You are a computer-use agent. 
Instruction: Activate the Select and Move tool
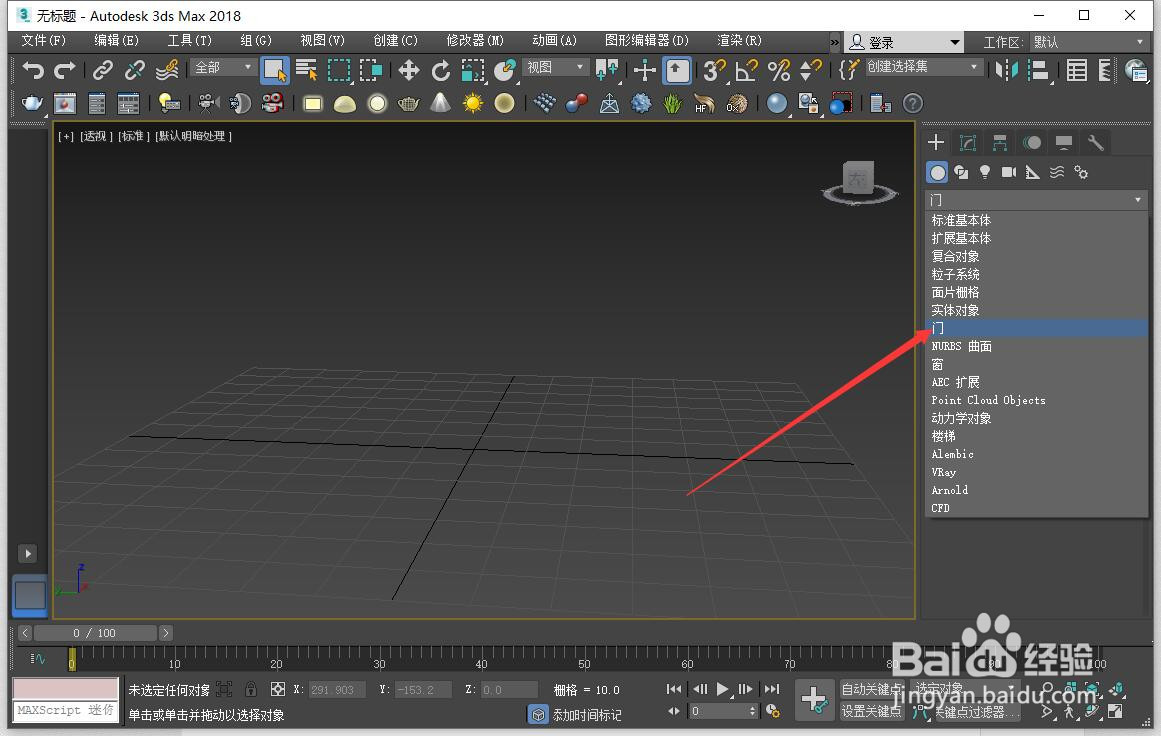(409, 70)
